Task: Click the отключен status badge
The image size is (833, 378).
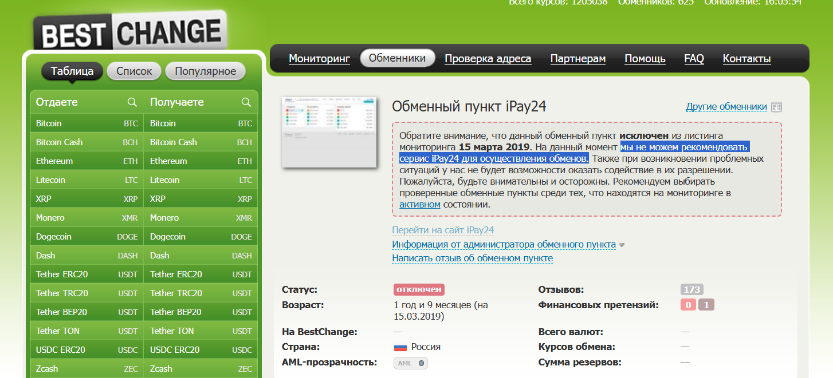Action: pos(419,290)
